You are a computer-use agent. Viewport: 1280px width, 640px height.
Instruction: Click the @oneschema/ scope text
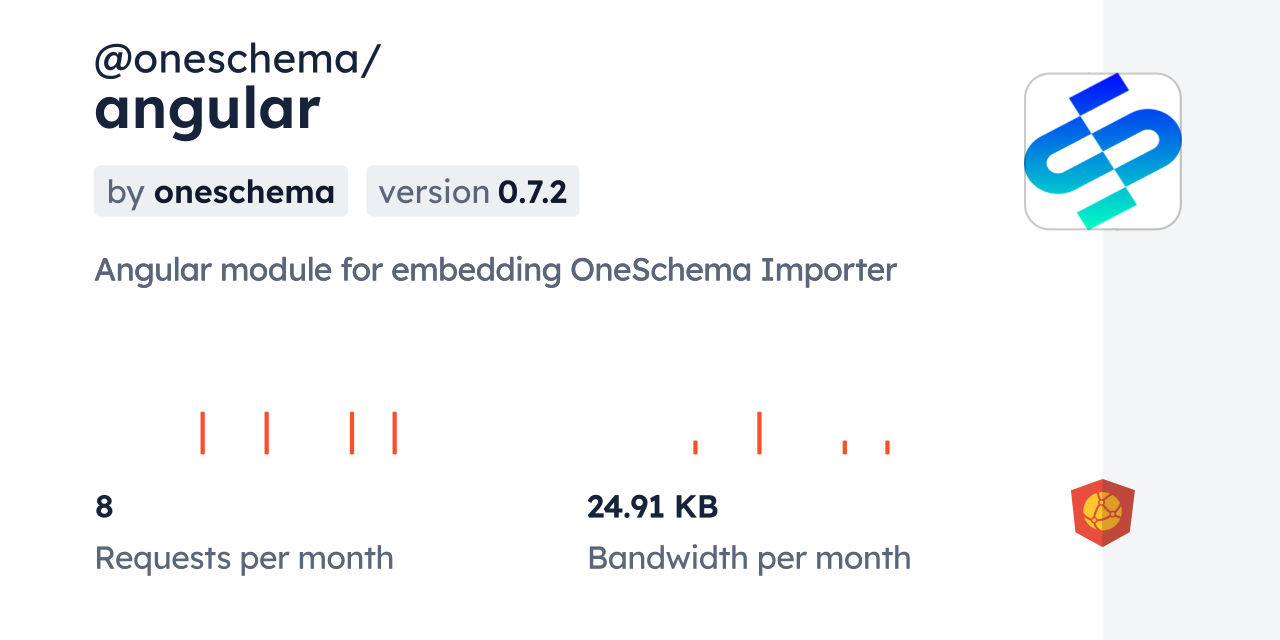[237, 60]
